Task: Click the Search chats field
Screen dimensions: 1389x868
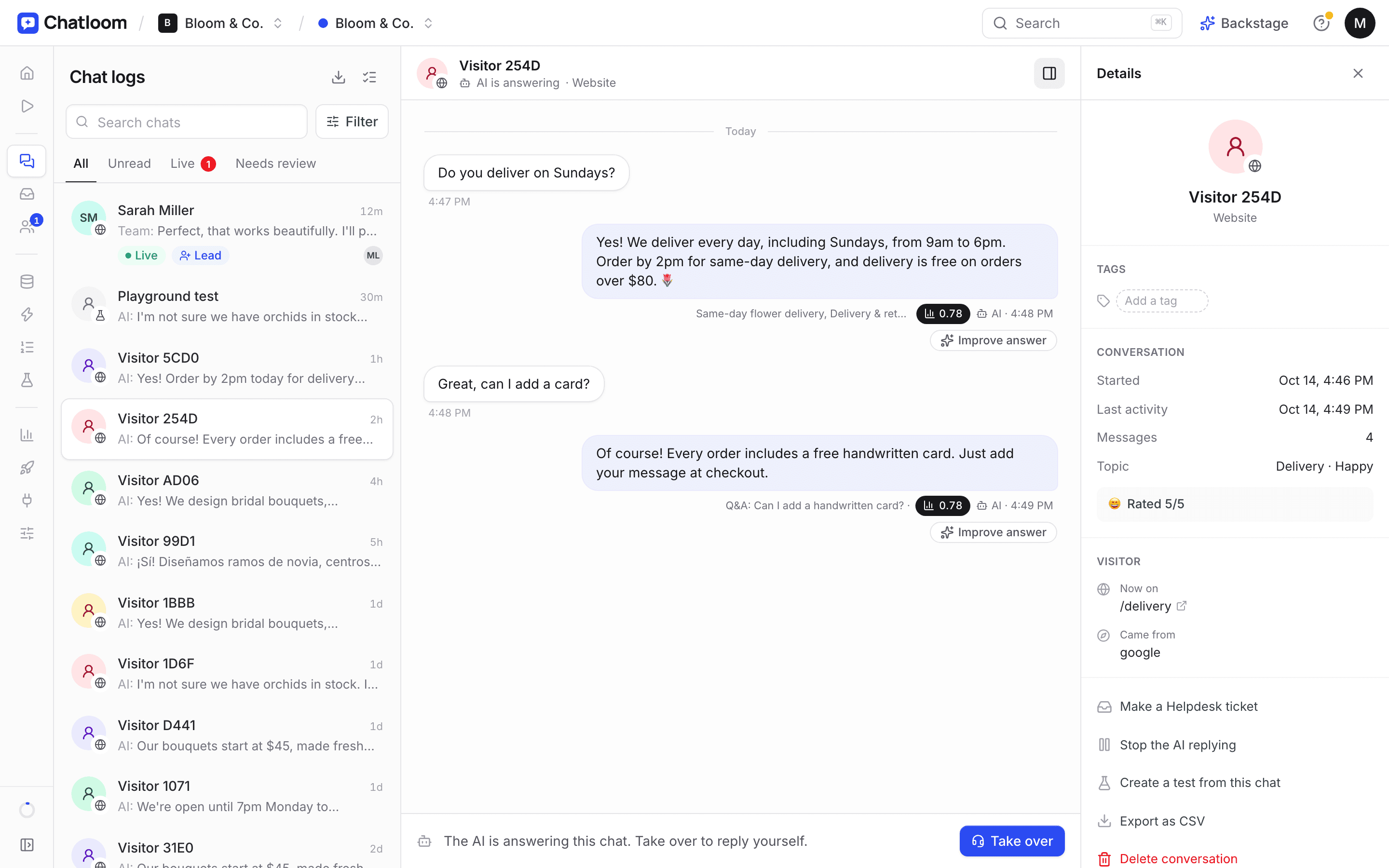Action: pyautogui.click(x=187, y=122)
